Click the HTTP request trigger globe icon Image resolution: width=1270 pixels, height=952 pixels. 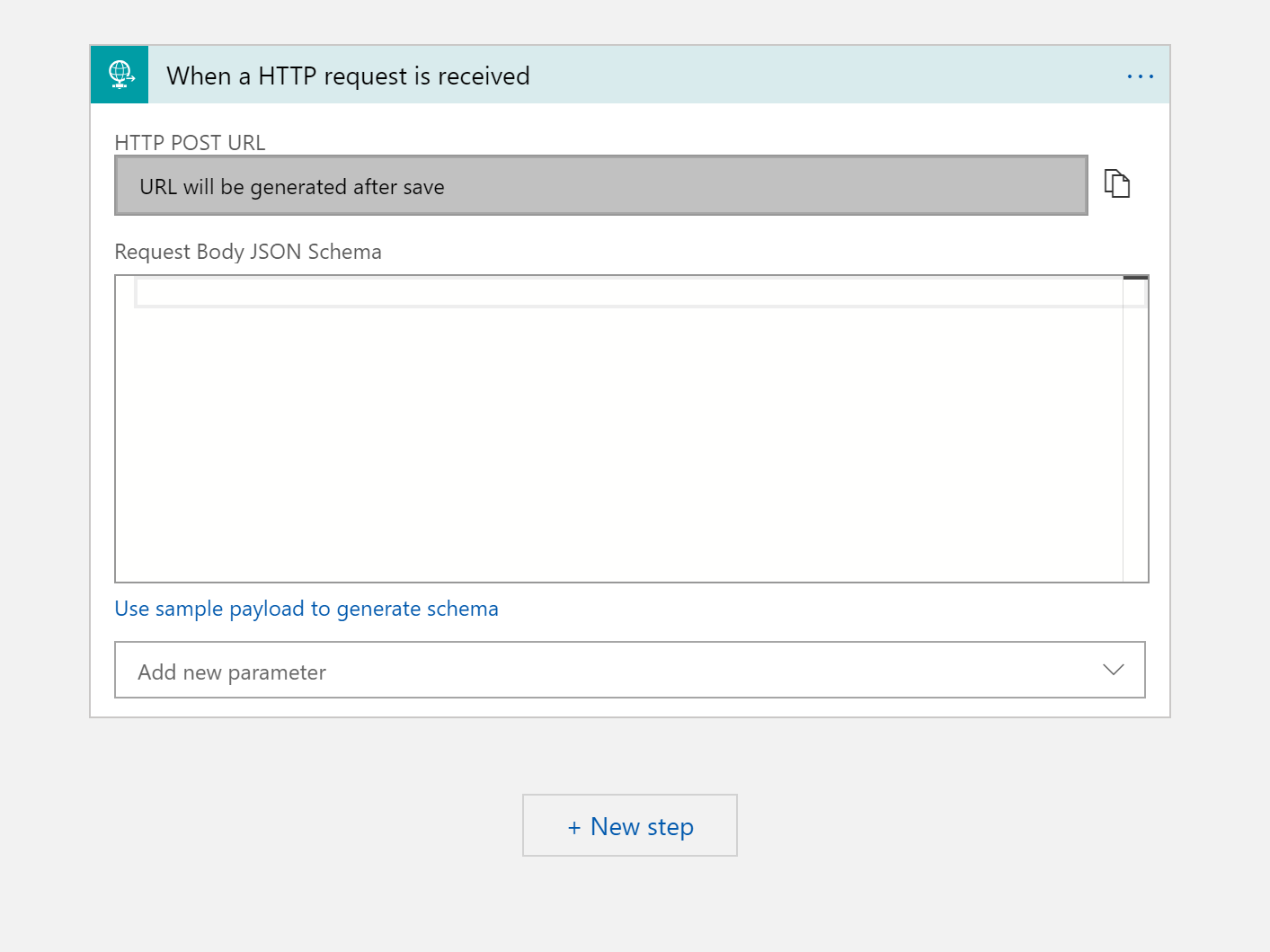(120, 75)
